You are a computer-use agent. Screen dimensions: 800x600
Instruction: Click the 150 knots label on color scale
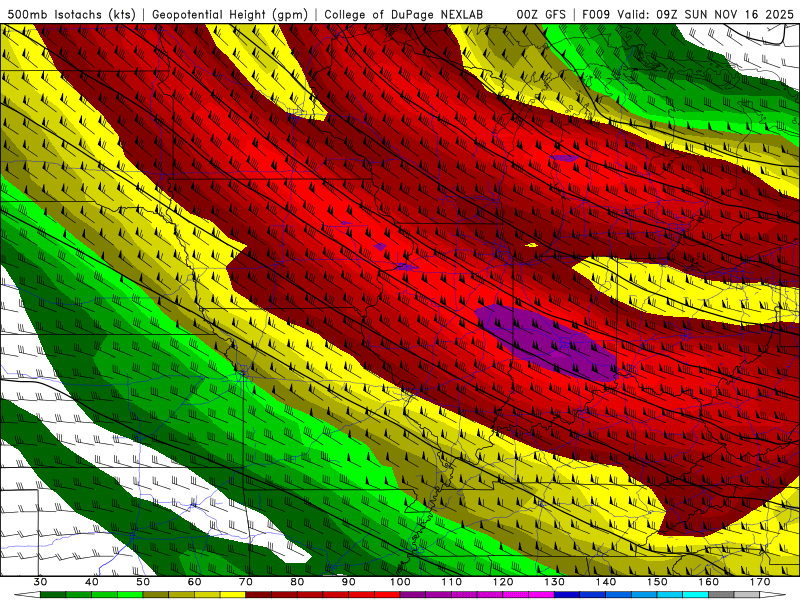657,582
